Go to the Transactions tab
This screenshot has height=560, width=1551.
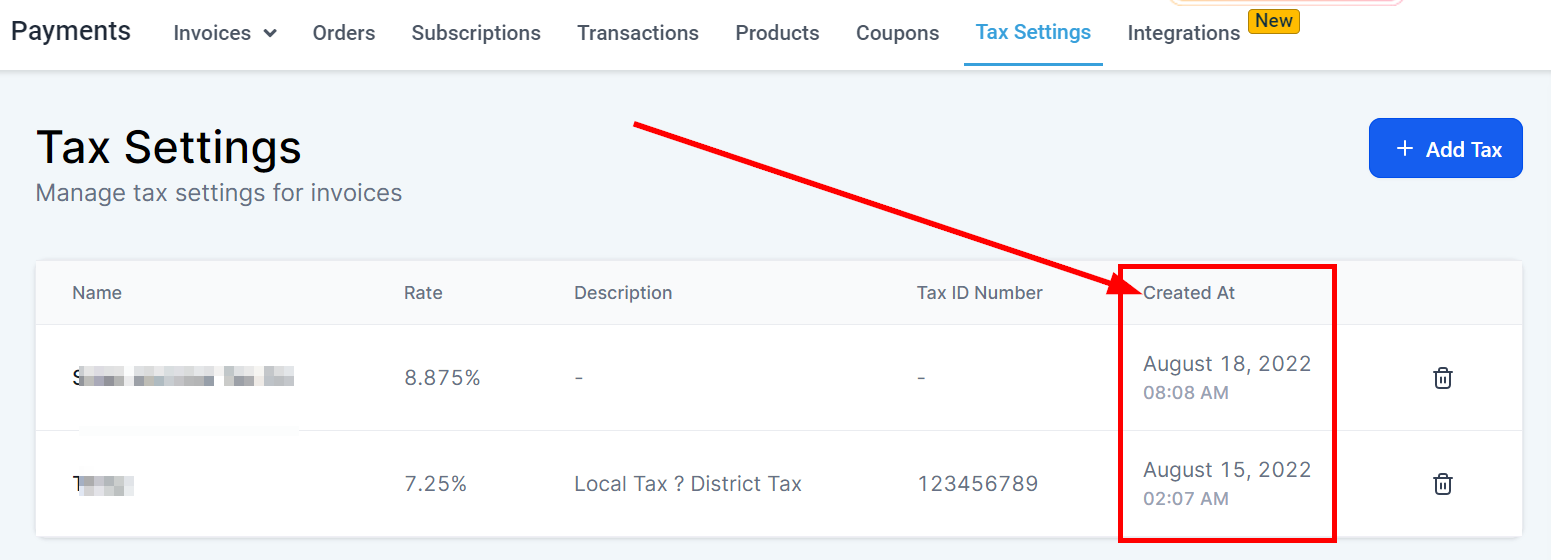pyautogui.click(x=638, y=33)
